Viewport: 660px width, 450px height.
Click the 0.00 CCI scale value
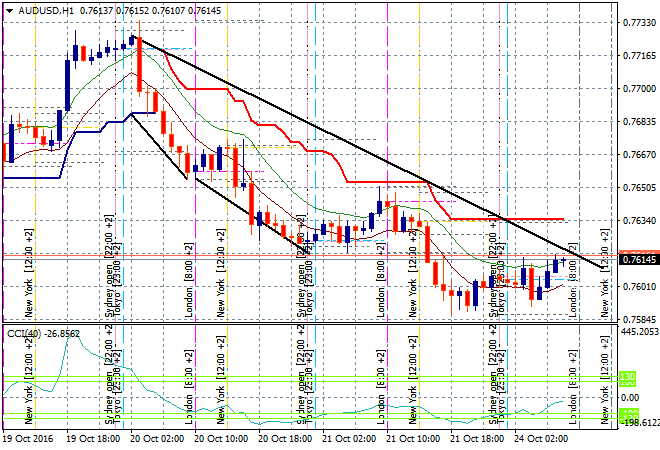[630, 398]
